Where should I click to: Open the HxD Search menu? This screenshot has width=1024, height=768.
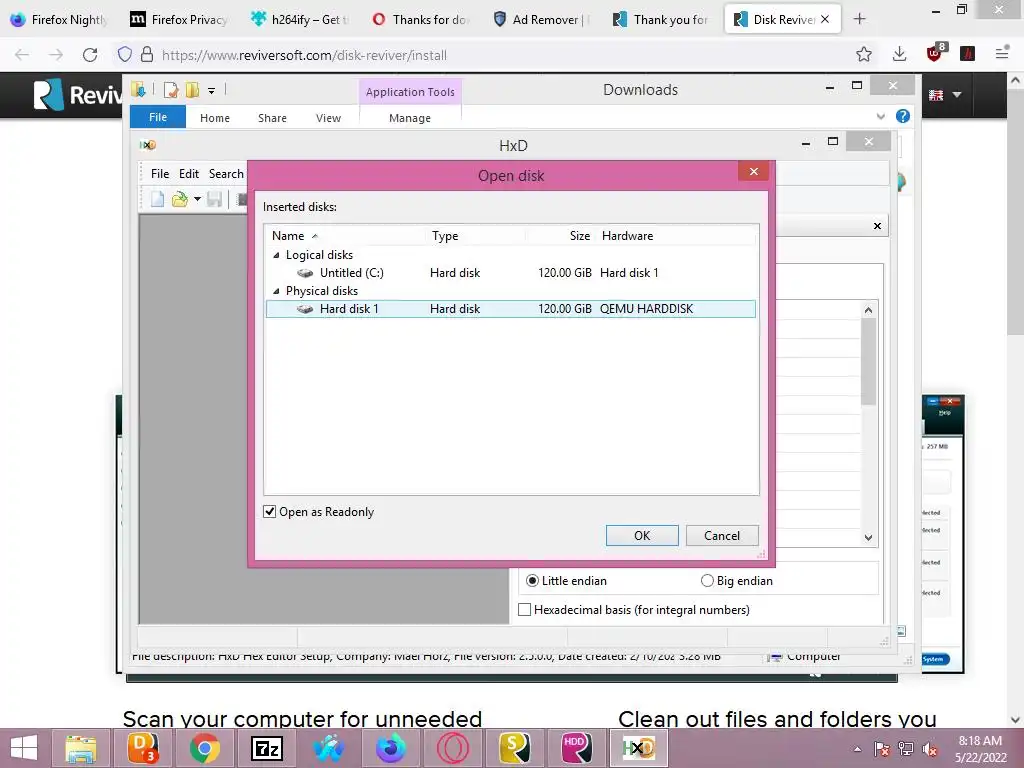pos(226,174)
